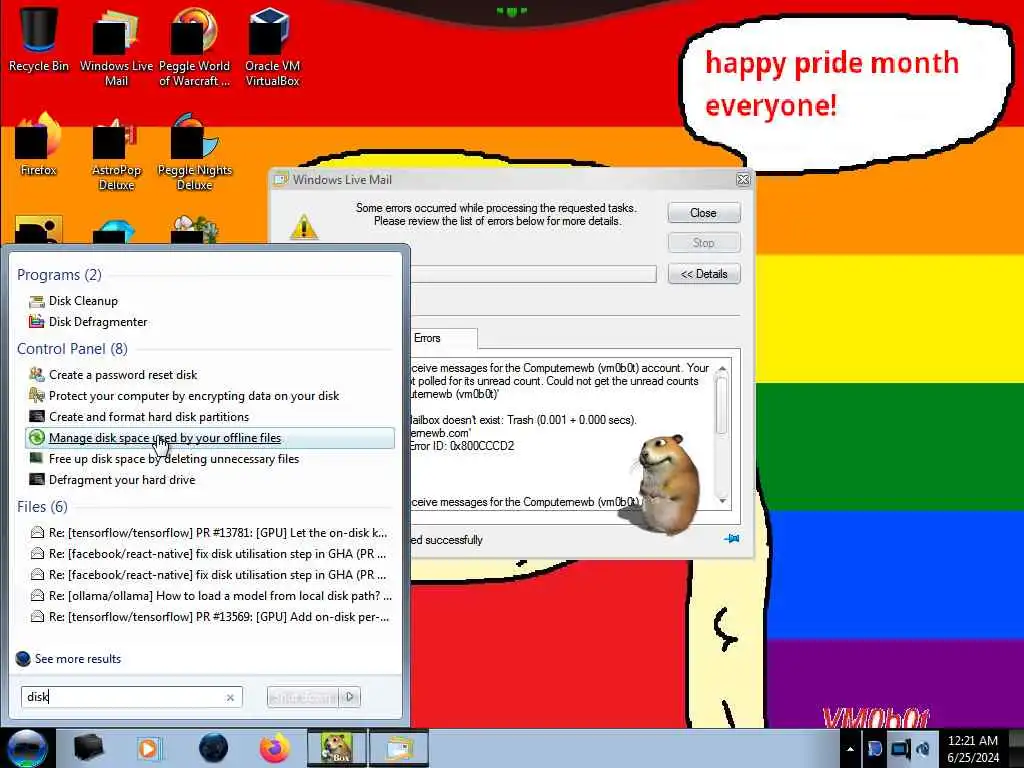
Task: Open ollama How to load a model email
Action: pyautogui.click(x=210, y=596)
